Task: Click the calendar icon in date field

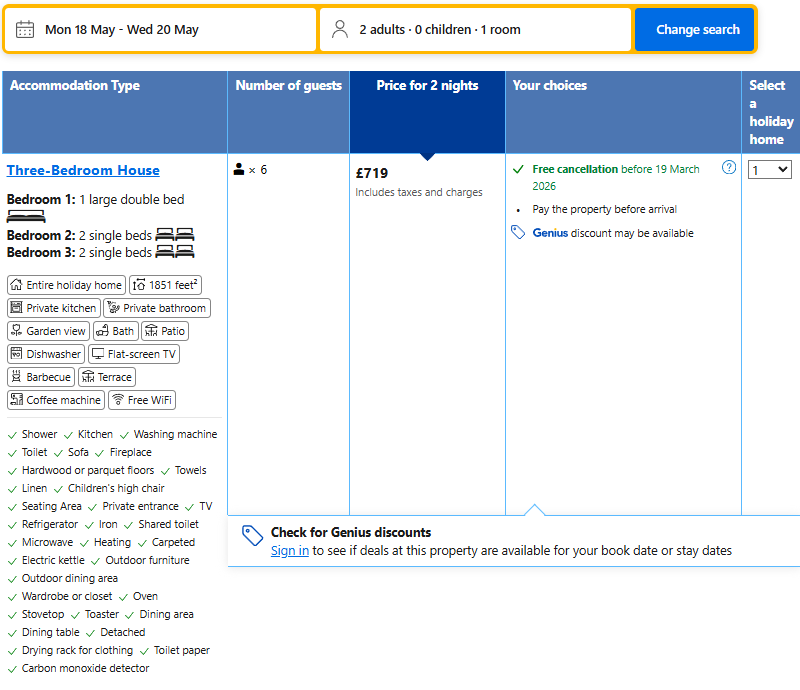Action: pos(25,29)
